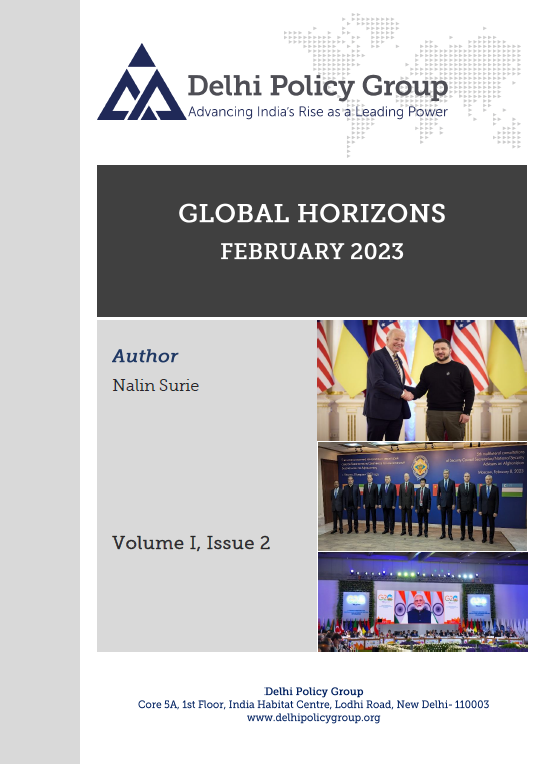Open the www.delhipolicygroup.org link
The height and width of the screenshot is (764, 543).
click(x=313, y=718)
